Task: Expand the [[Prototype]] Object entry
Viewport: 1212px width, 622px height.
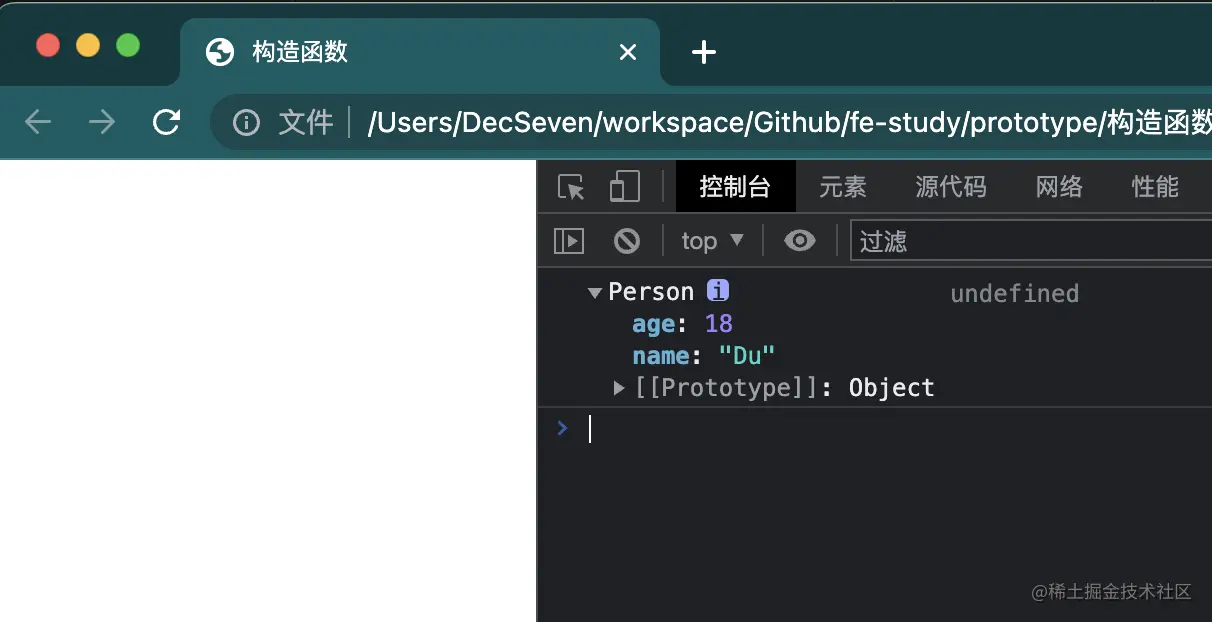Action: 620,388
